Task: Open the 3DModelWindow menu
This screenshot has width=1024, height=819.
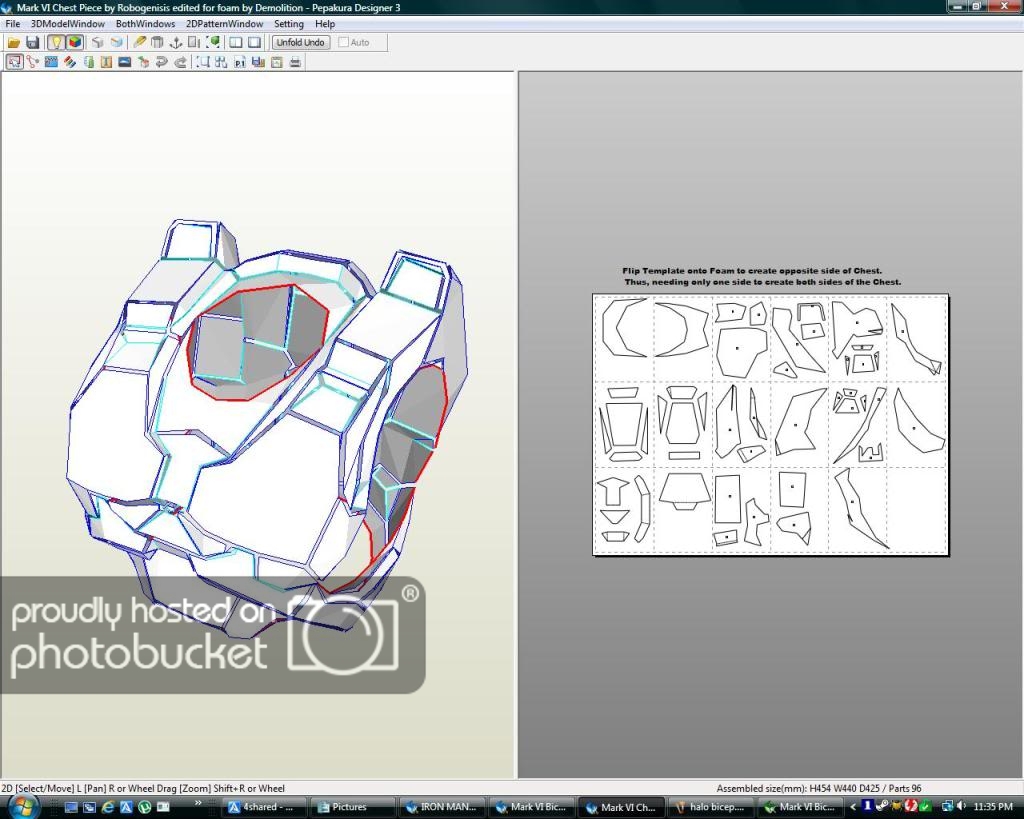Action: 68,24
